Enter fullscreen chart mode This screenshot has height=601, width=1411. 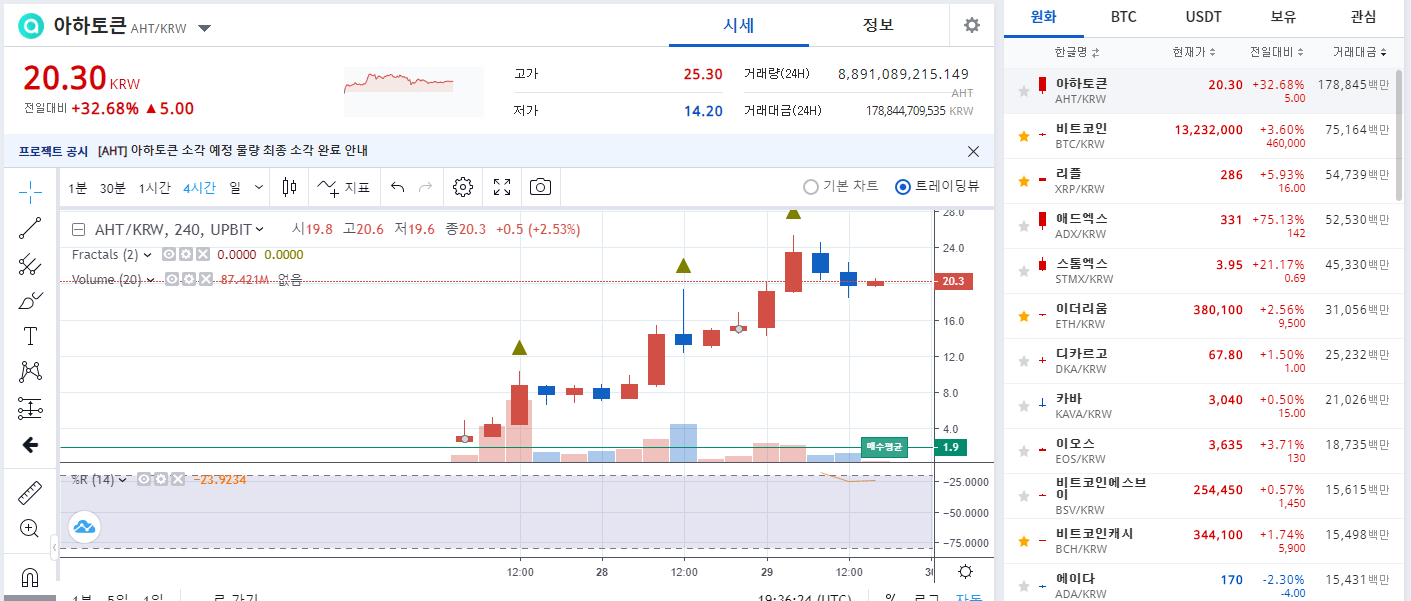pos(502,187)
